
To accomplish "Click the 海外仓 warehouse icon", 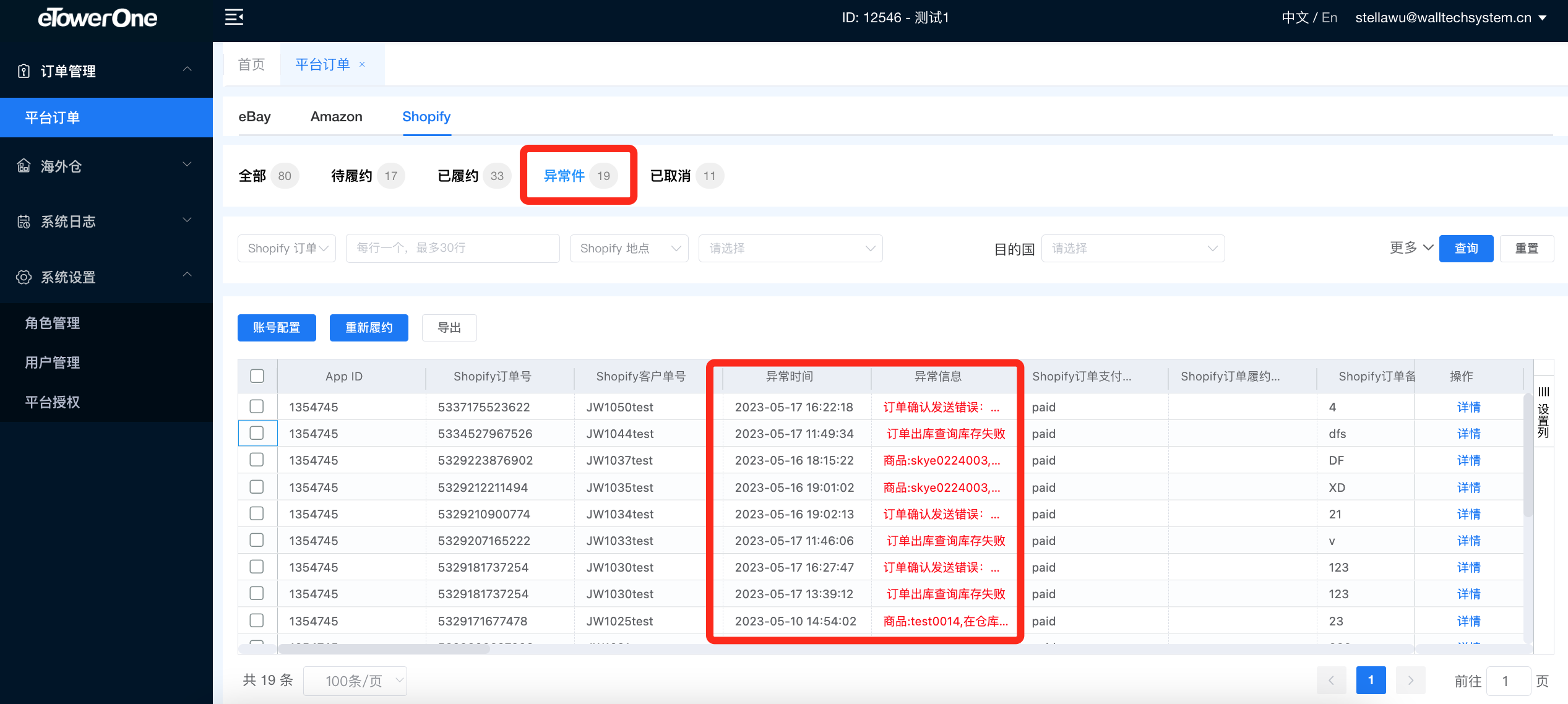I will [x=24, y=166].
